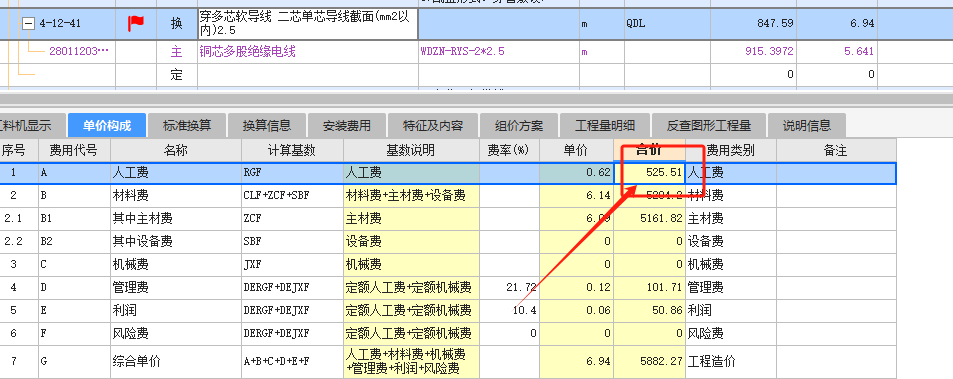Click the 费率(%) column header

509,150
